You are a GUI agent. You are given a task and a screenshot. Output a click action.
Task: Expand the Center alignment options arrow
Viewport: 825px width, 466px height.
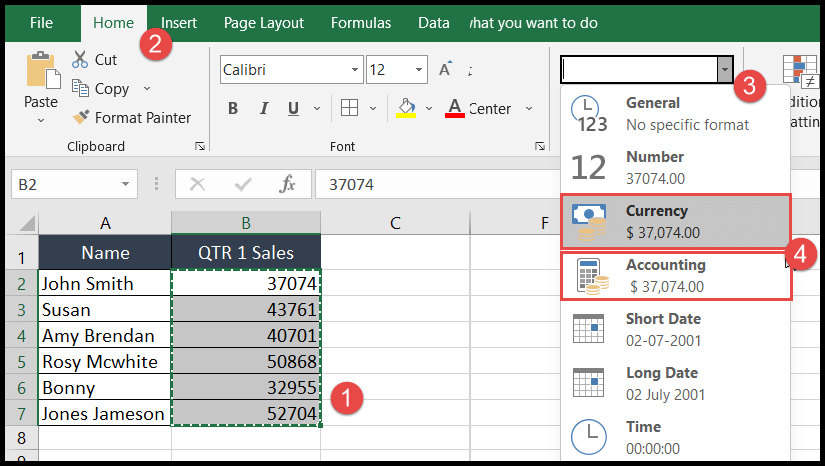(529, 108)
